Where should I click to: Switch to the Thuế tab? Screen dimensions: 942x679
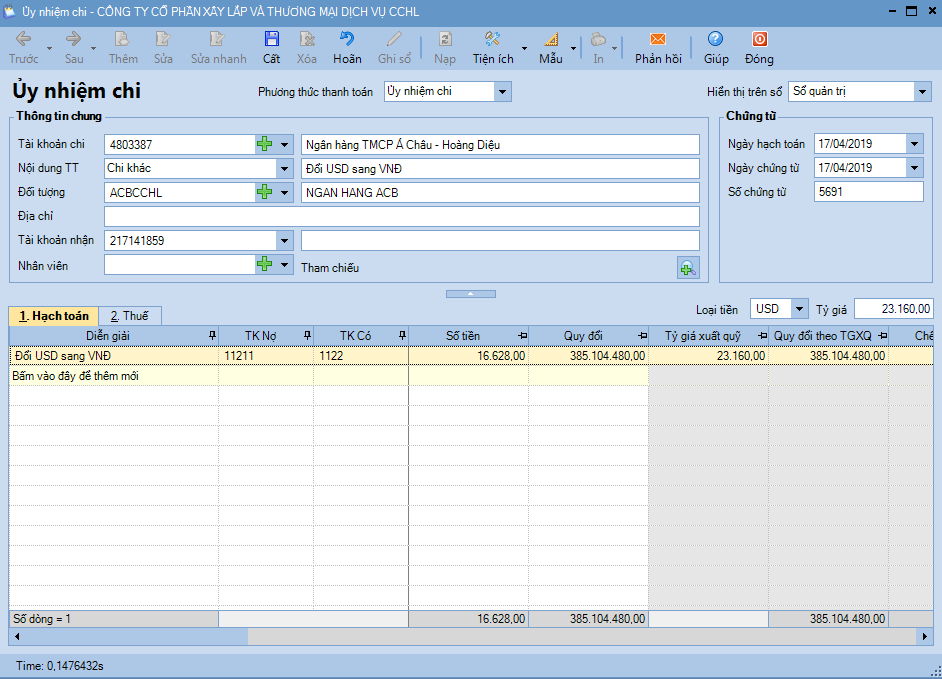point(129,316)
